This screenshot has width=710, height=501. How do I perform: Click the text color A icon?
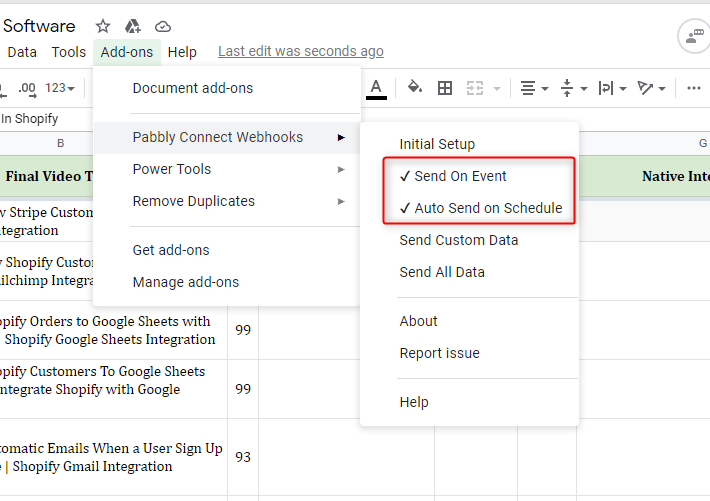pos(376,88)
